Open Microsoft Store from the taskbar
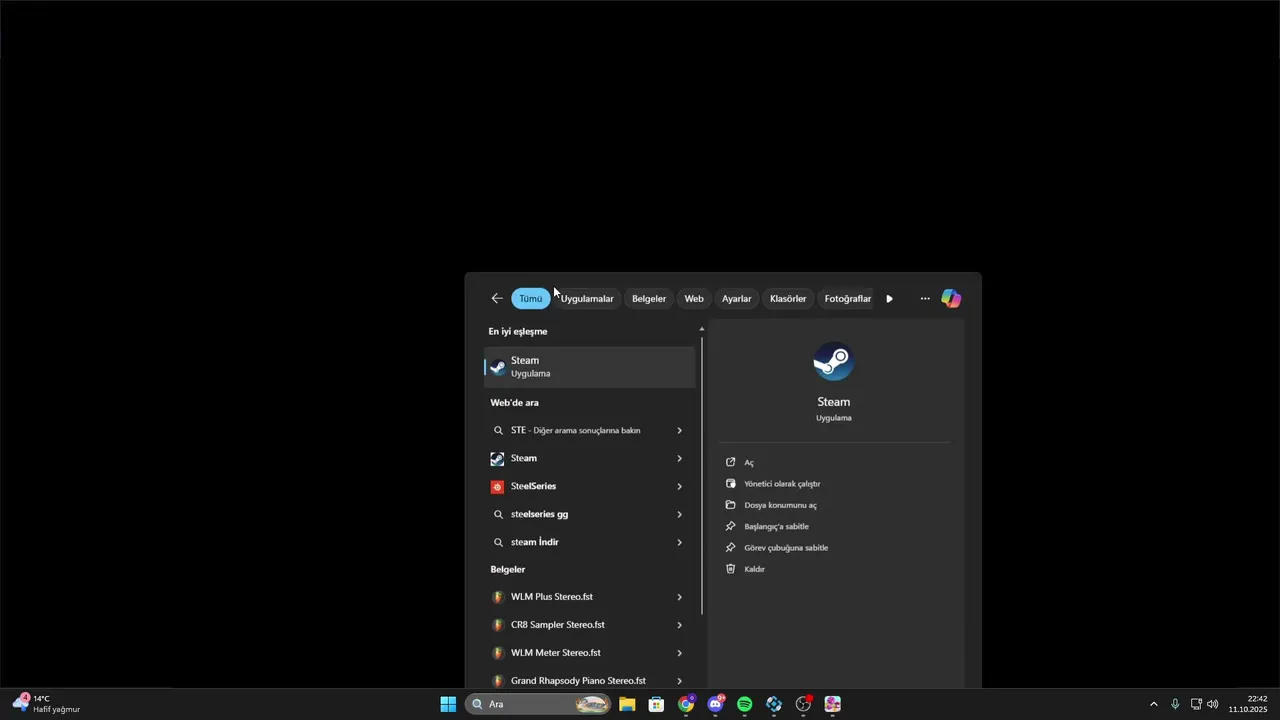Image resolution: width=1280 pixels, height=720 pixels. click(x=656, y=704)
